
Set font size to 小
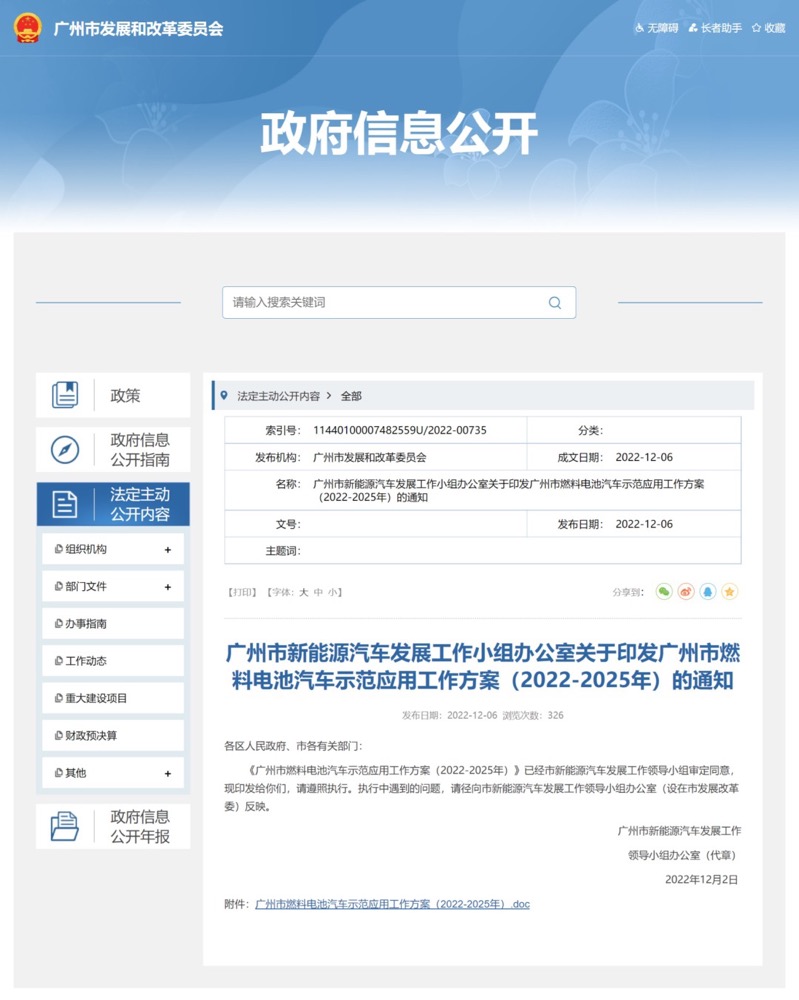click(x=332, y=592)
